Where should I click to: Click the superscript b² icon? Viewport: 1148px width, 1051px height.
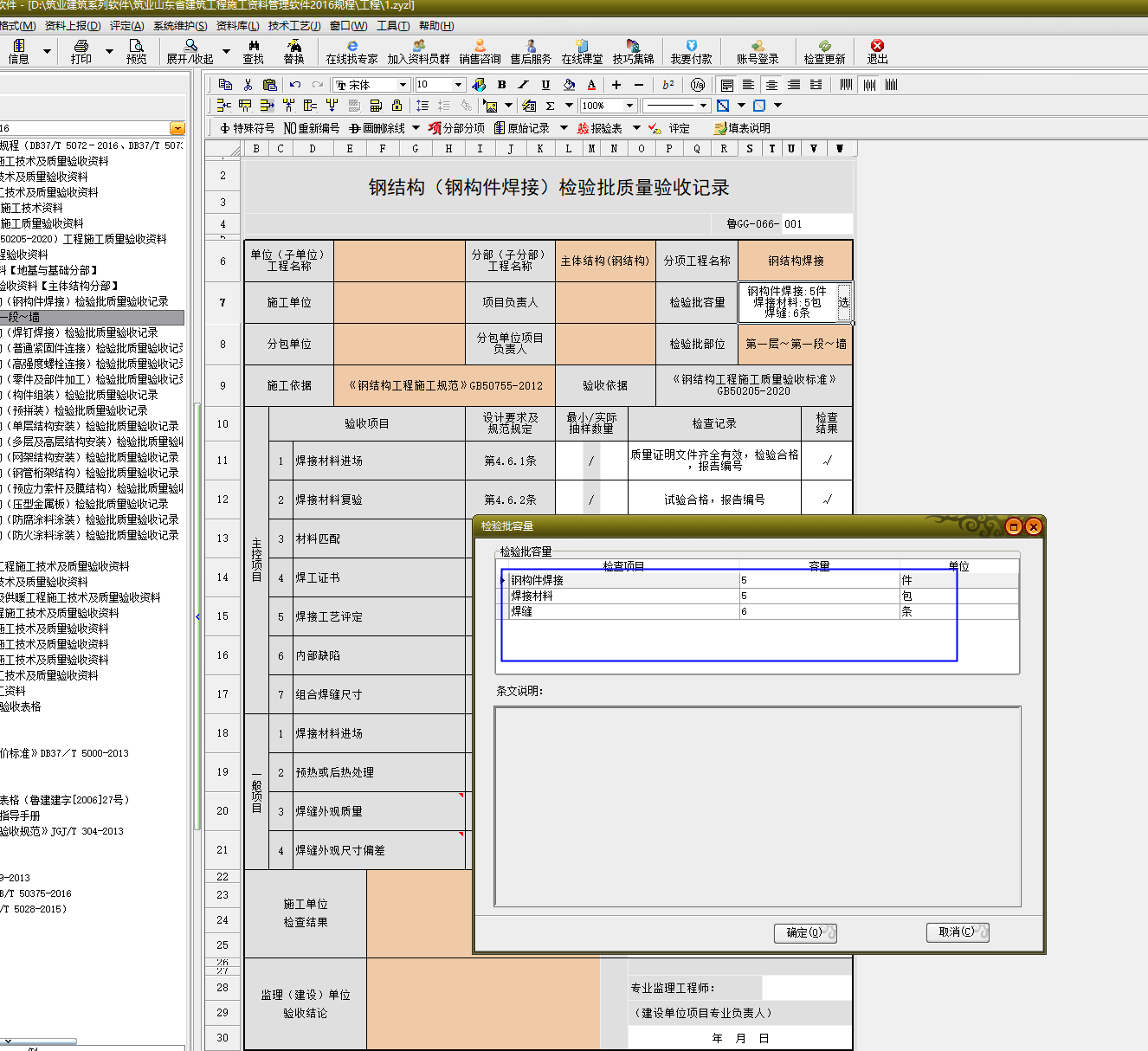pyautogui.click(x=668, y=84)
